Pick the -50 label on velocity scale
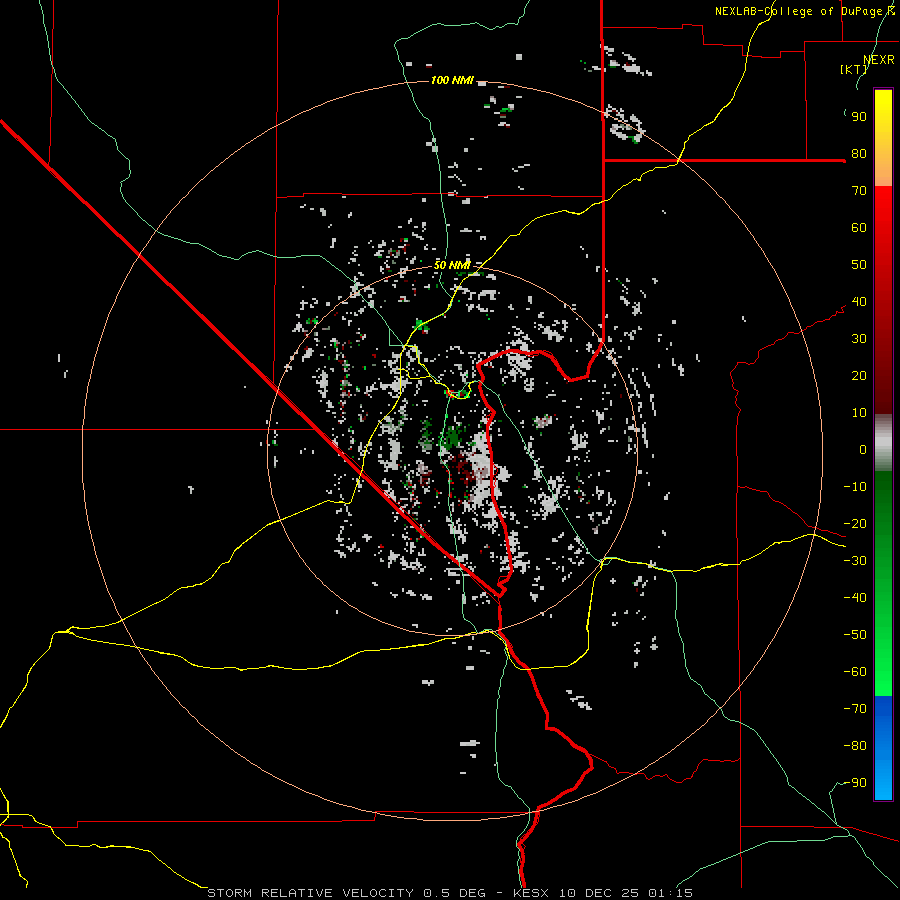Image resolution: width=900 pixels, height=900 pixels. (855, 635)
